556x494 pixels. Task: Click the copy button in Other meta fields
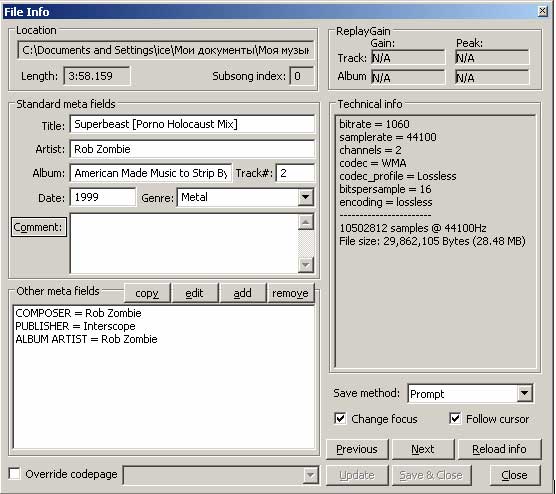click(147, 293)
